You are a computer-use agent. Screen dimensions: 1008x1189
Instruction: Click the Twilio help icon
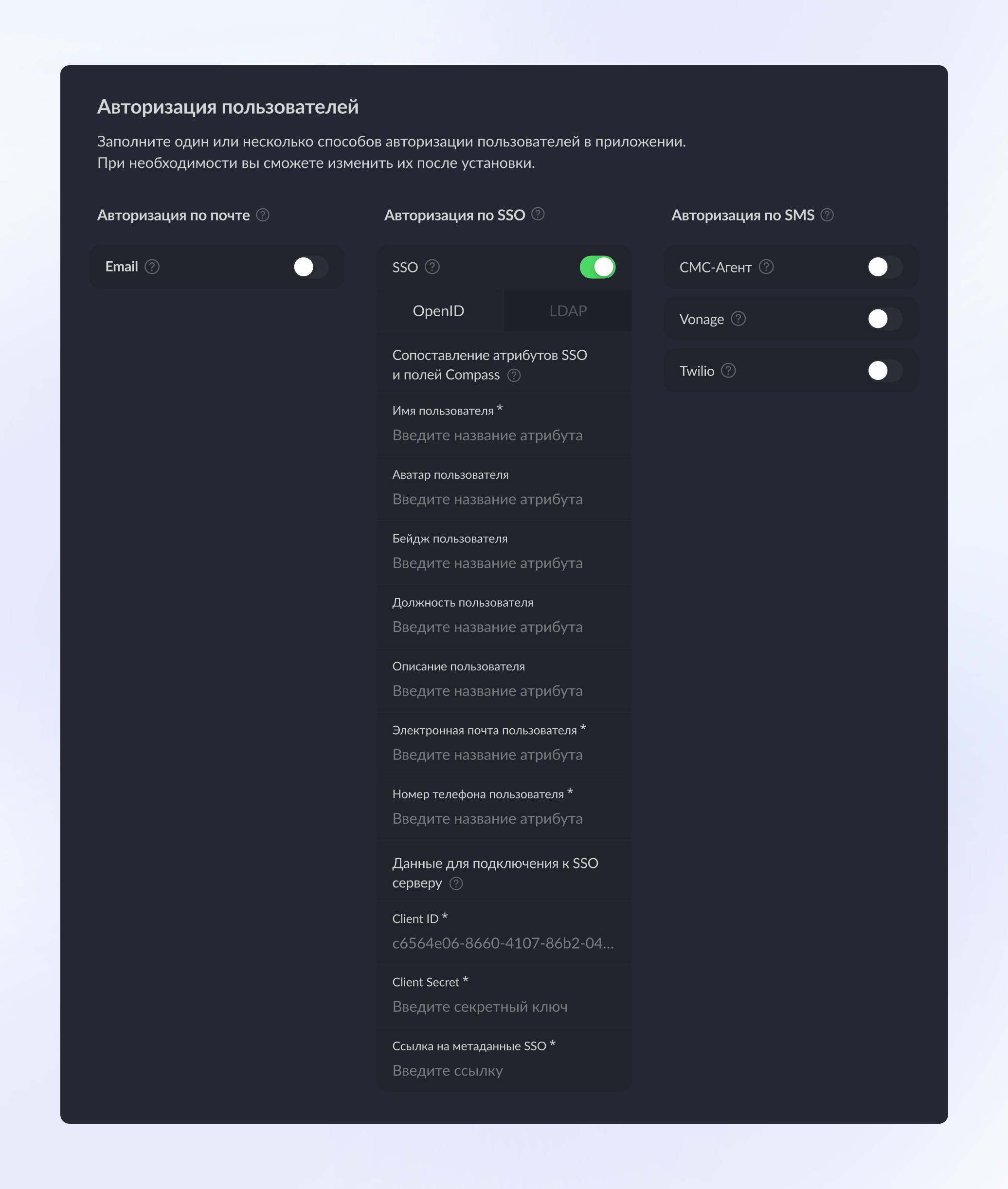pos(728,371)
